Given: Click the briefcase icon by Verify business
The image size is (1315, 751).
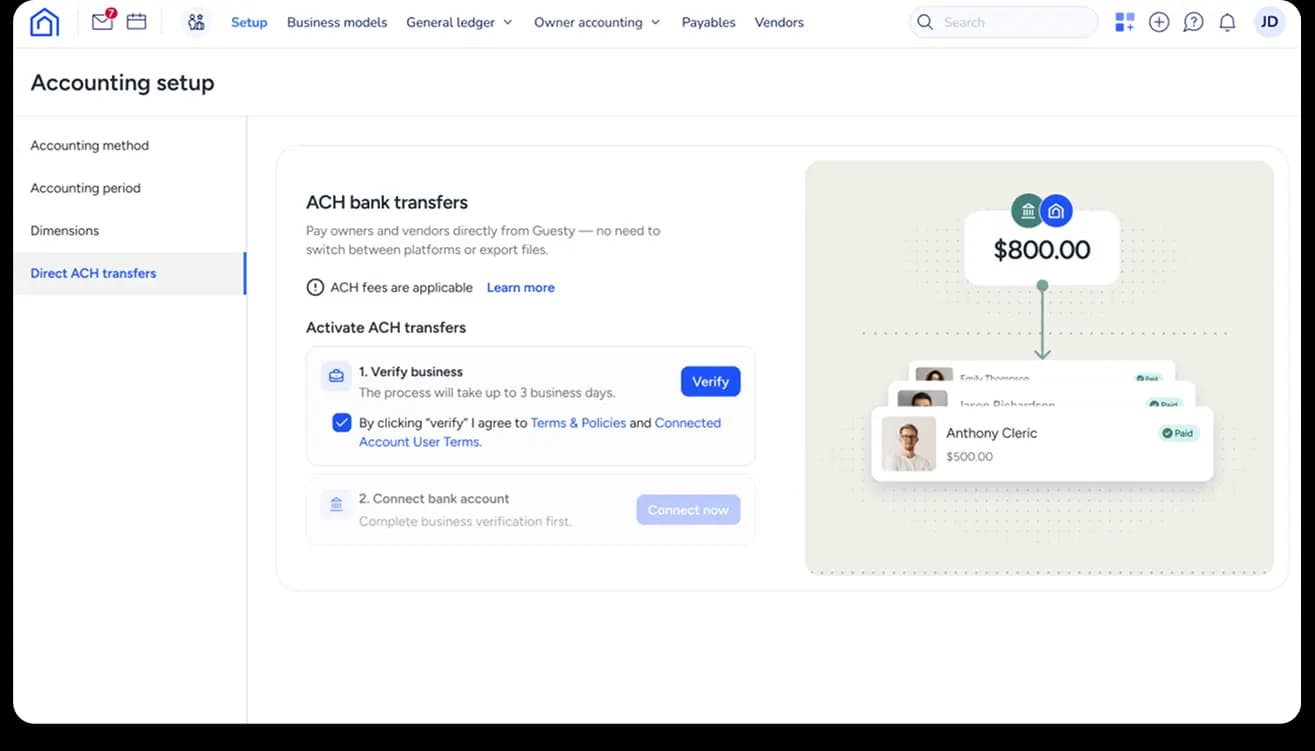Looking at the screenshot, I should point(336,376).
